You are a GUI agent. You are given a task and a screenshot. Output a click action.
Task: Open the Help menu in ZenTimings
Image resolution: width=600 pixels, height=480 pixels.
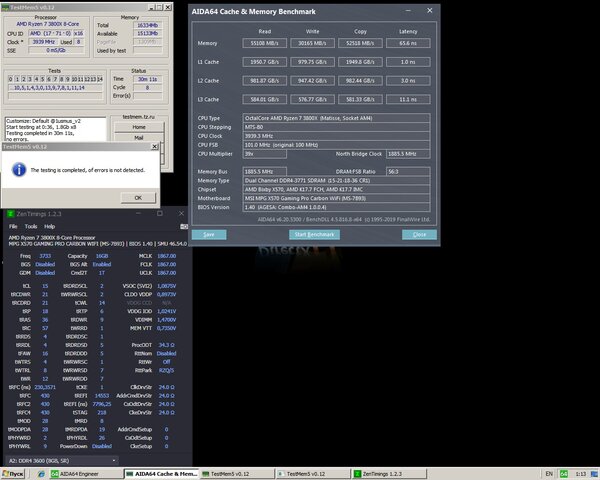click(x=49, y=227)
